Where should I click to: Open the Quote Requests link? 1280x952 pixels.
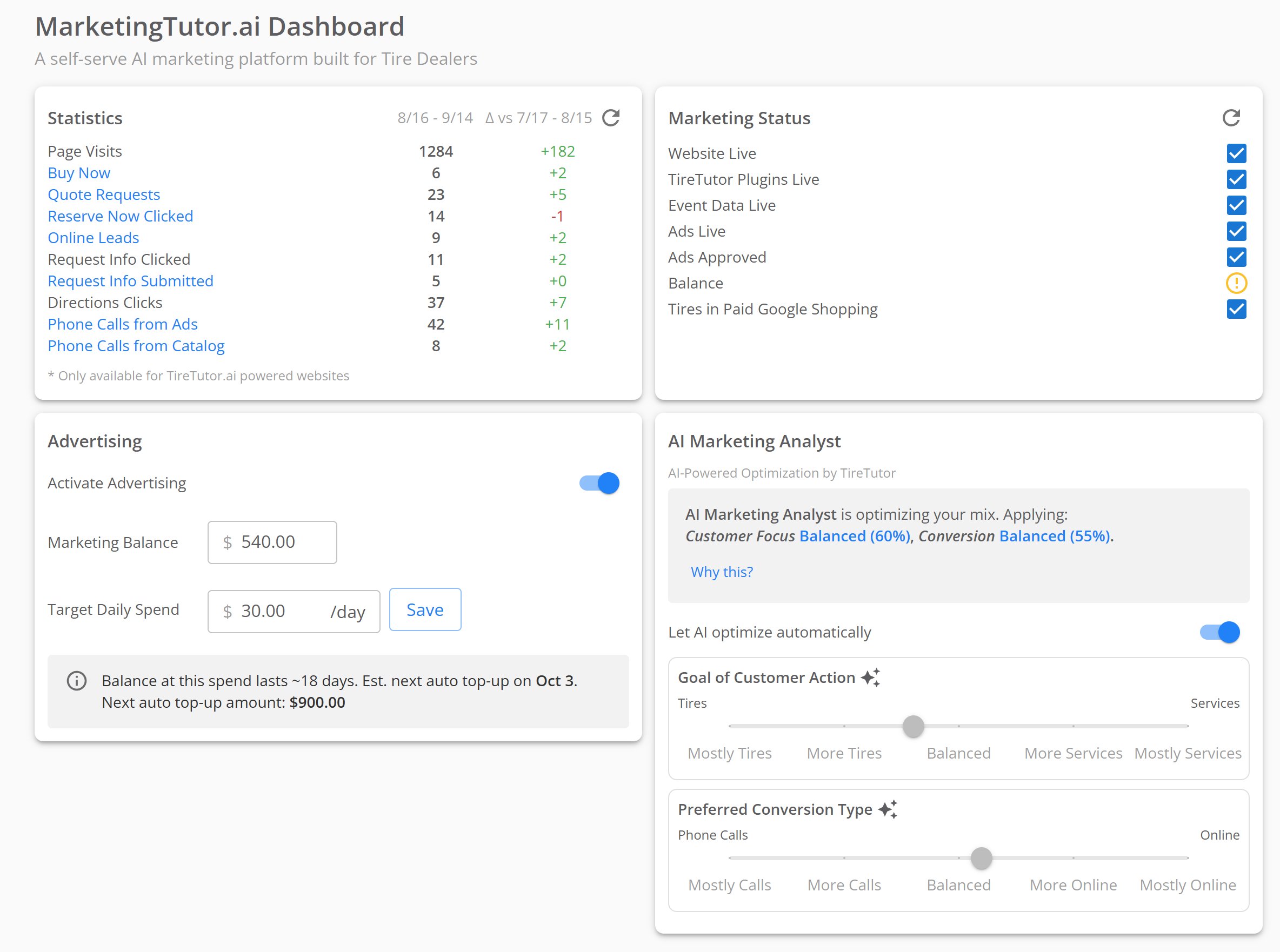104,195
